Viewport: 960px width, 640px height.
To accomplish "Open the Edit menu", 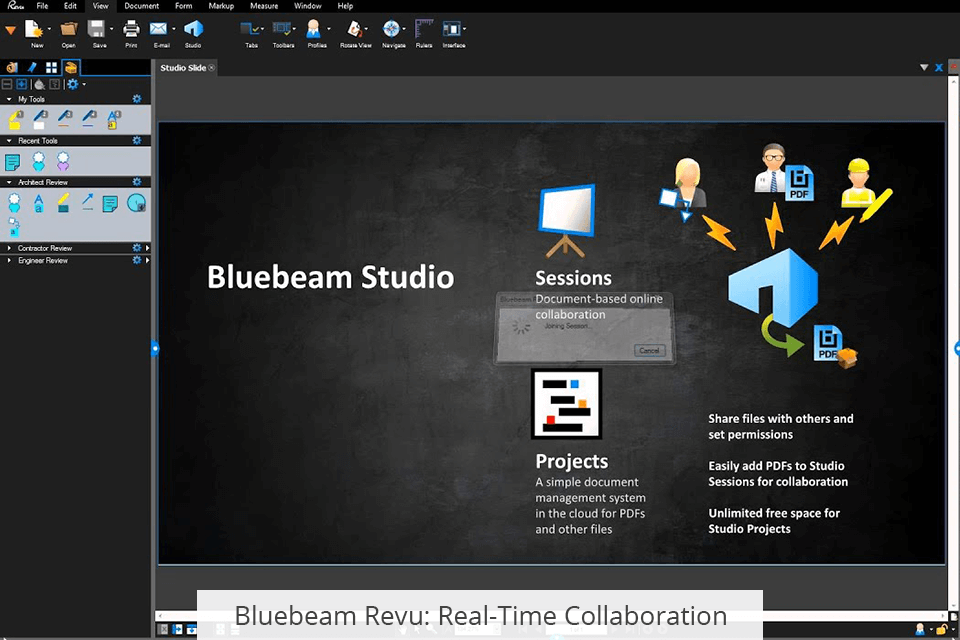I will click(70, 6).
